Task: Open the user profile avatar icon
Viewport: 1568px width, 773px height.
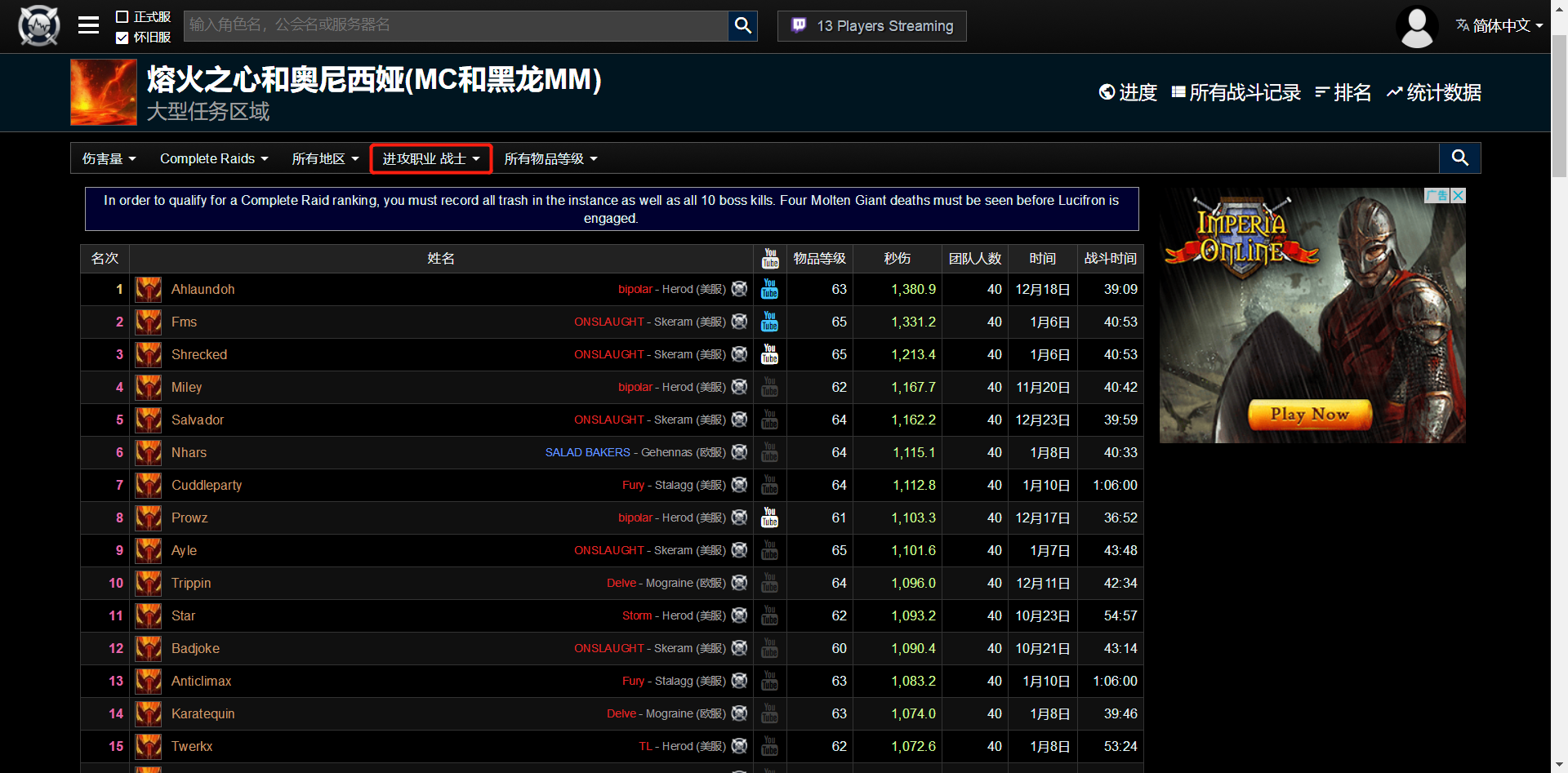Action: coord(1417,27)
